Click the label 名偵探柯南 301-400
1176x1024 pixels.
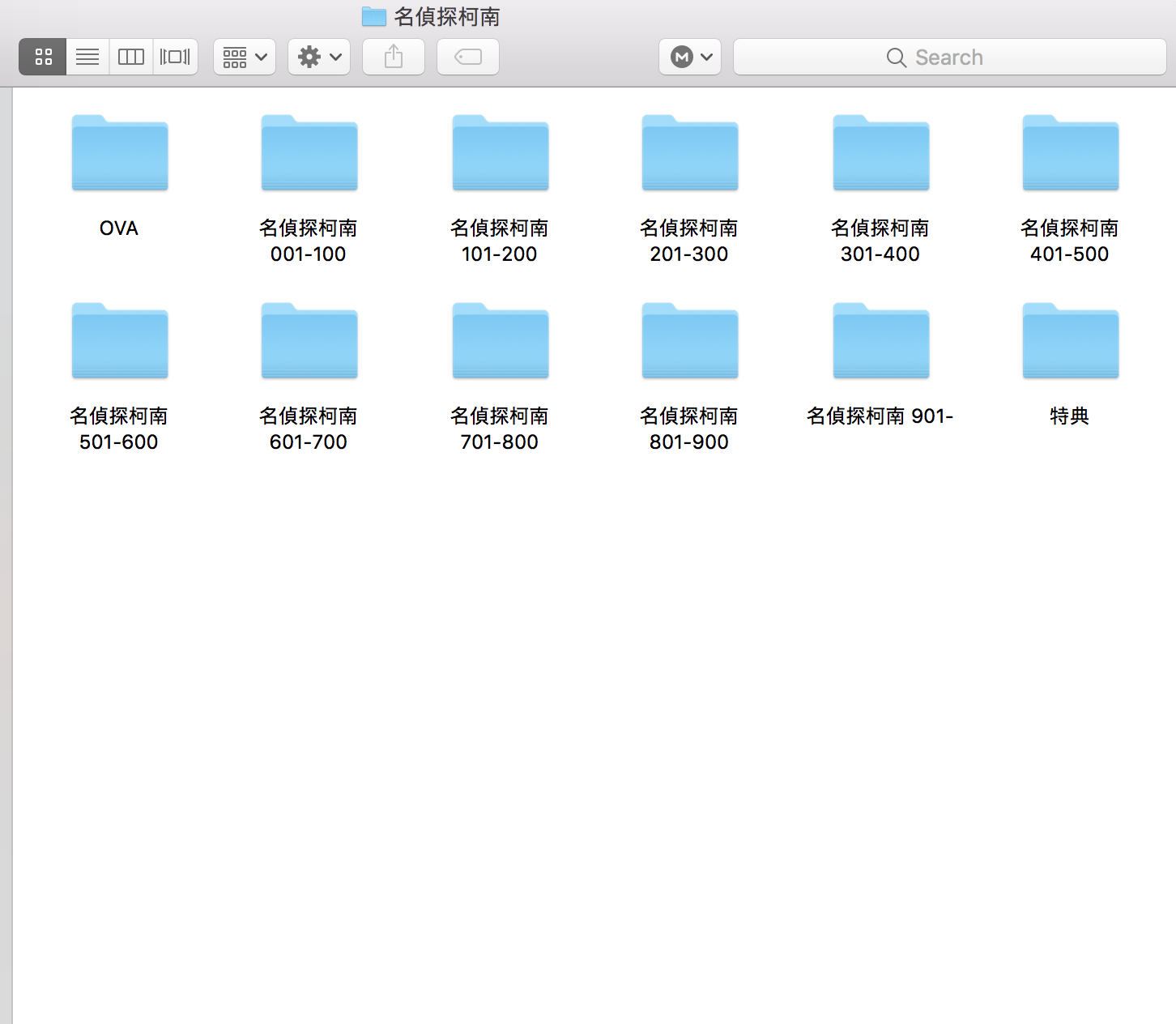point(880,241)
